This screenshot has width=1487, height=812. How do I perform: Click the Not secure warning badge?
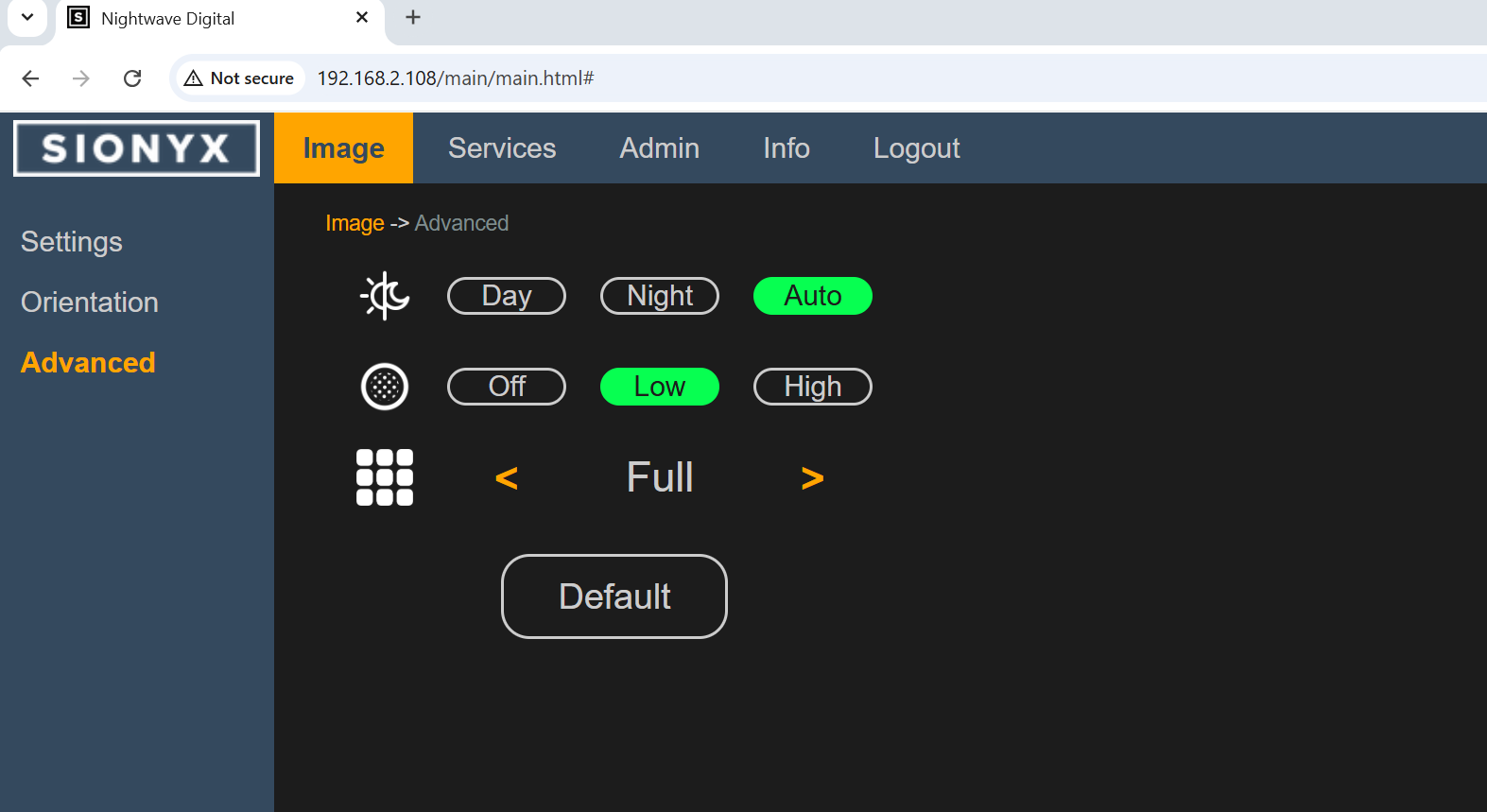pyautogui.click(x=240, y=78)
